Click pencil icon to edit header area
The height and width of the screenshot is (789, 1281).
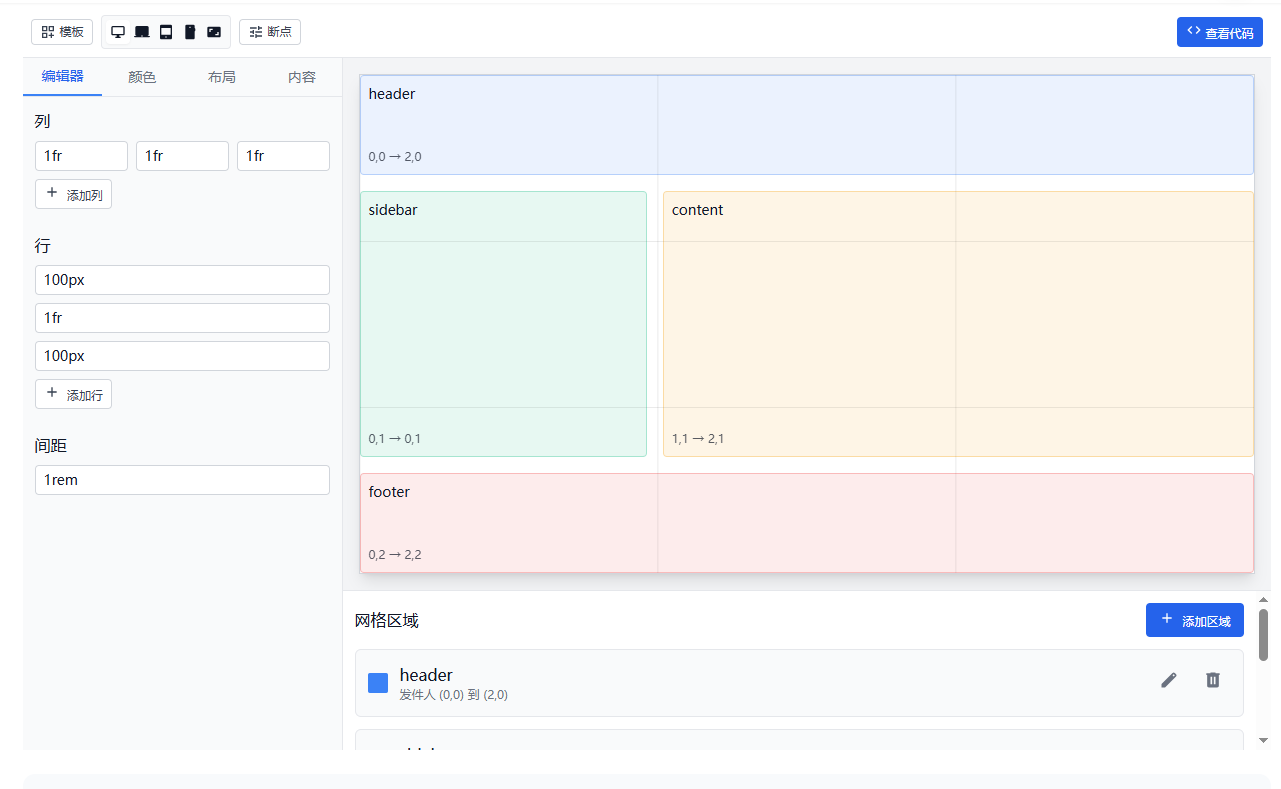tap(1169, 680)
